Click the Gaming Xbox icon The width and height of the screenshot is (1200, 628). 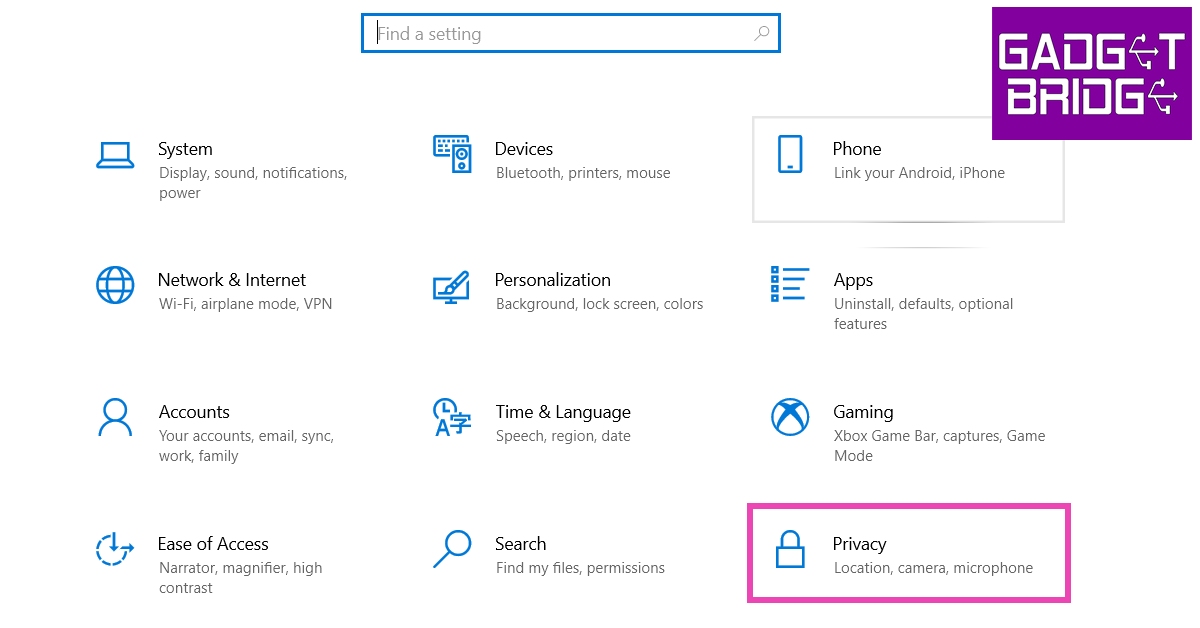(790, 417)
